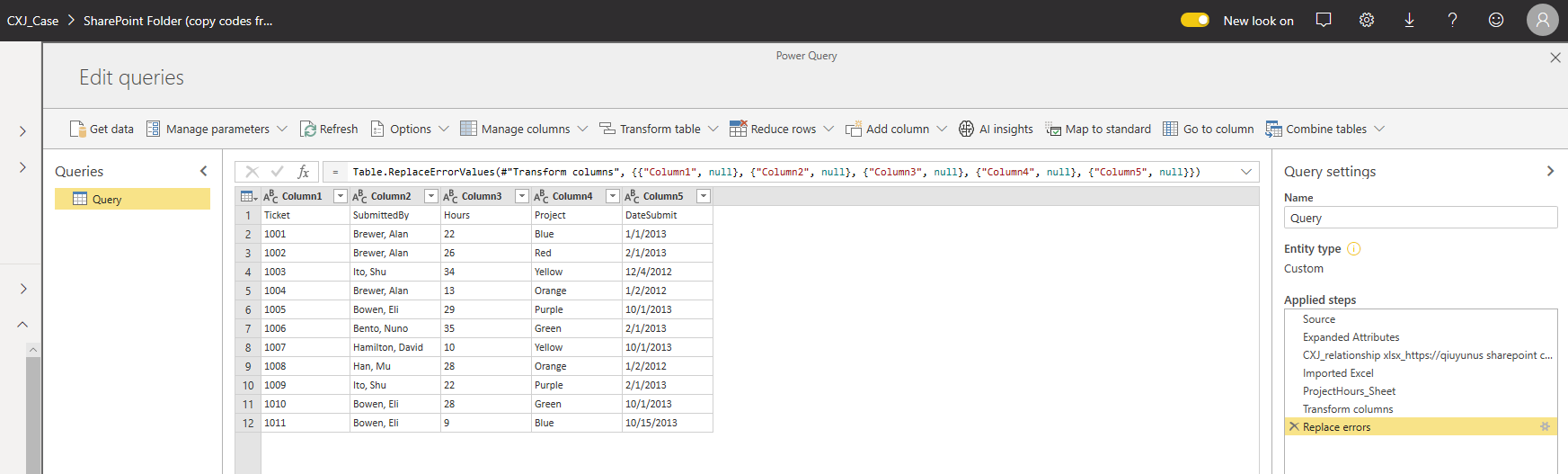Click cell Brewer, Alan in row 2
Image resolution: width=1568 pixels, height=474 pixels.
[394, 234]
